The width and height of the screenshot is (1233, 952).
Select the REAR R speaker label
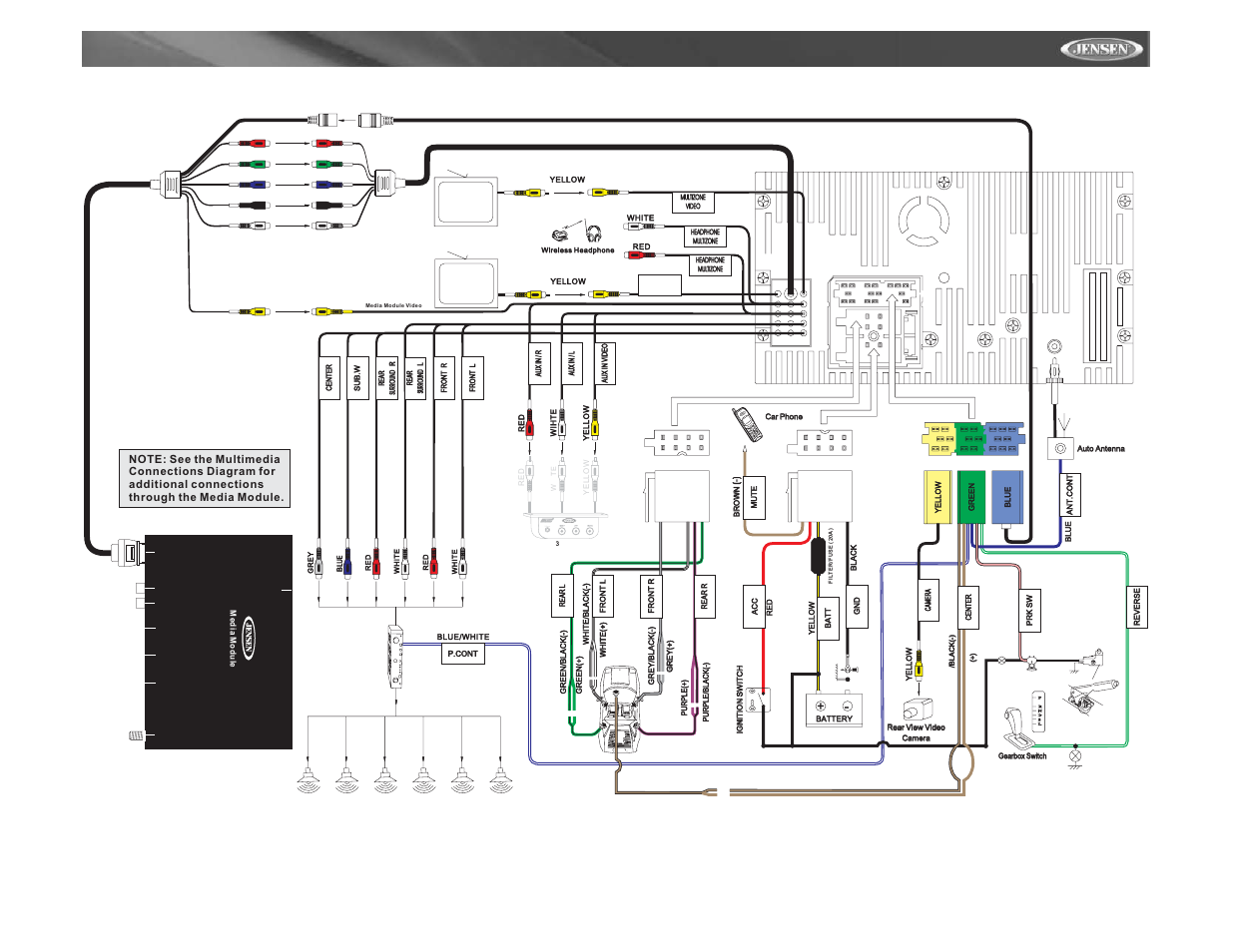coord(704,596)
